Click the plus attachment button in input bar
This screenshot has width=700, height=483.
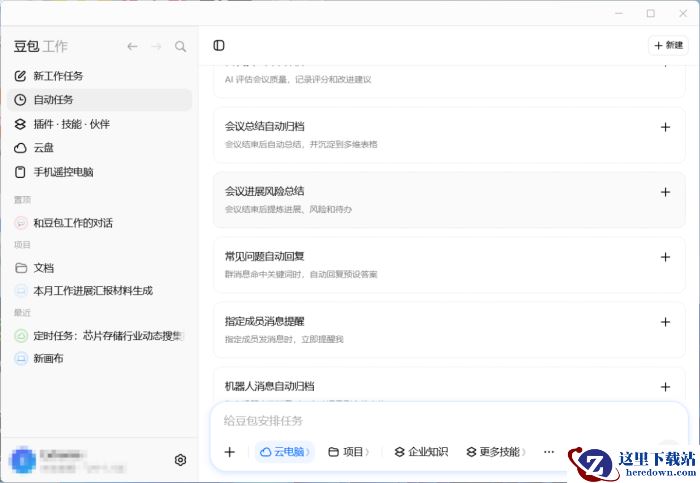(x=230, y=452)
